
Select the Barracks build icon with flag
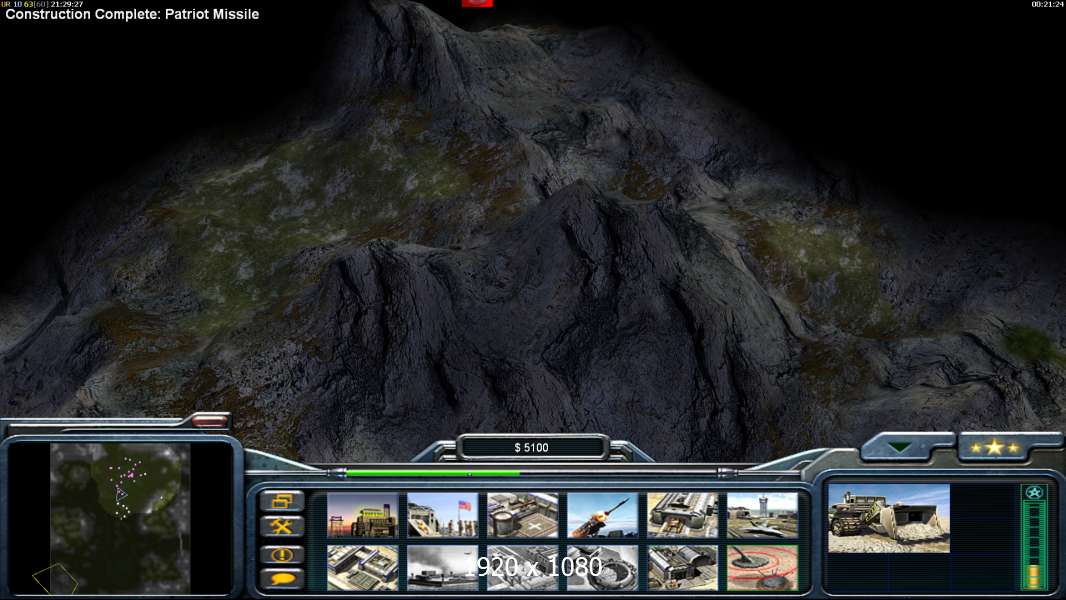[443, 515]
